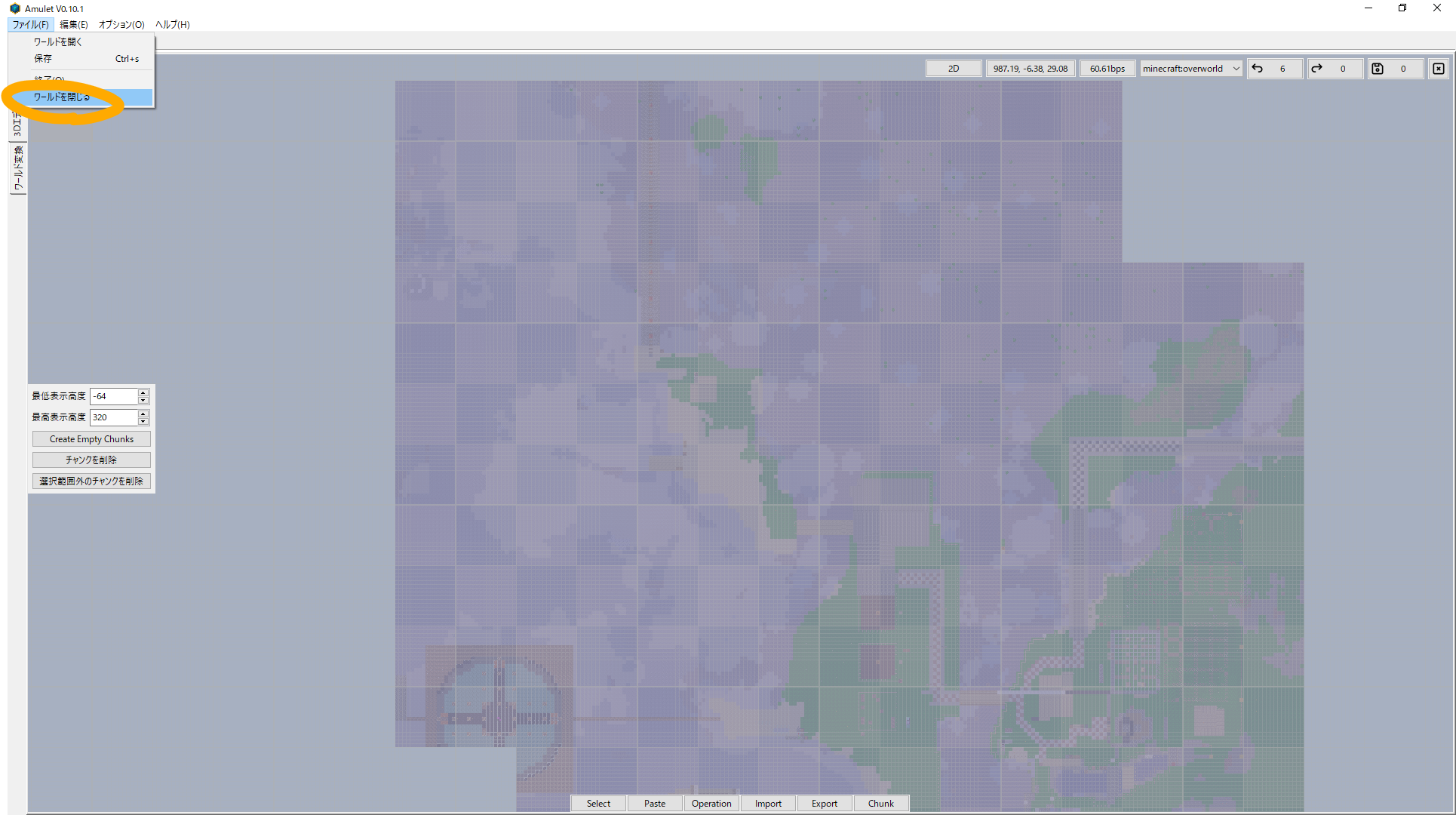The width and height of the screenshot is (1456, 815).
Task: Choose ワールドを開く from the File menu
Action: click(x=57, y=42)
